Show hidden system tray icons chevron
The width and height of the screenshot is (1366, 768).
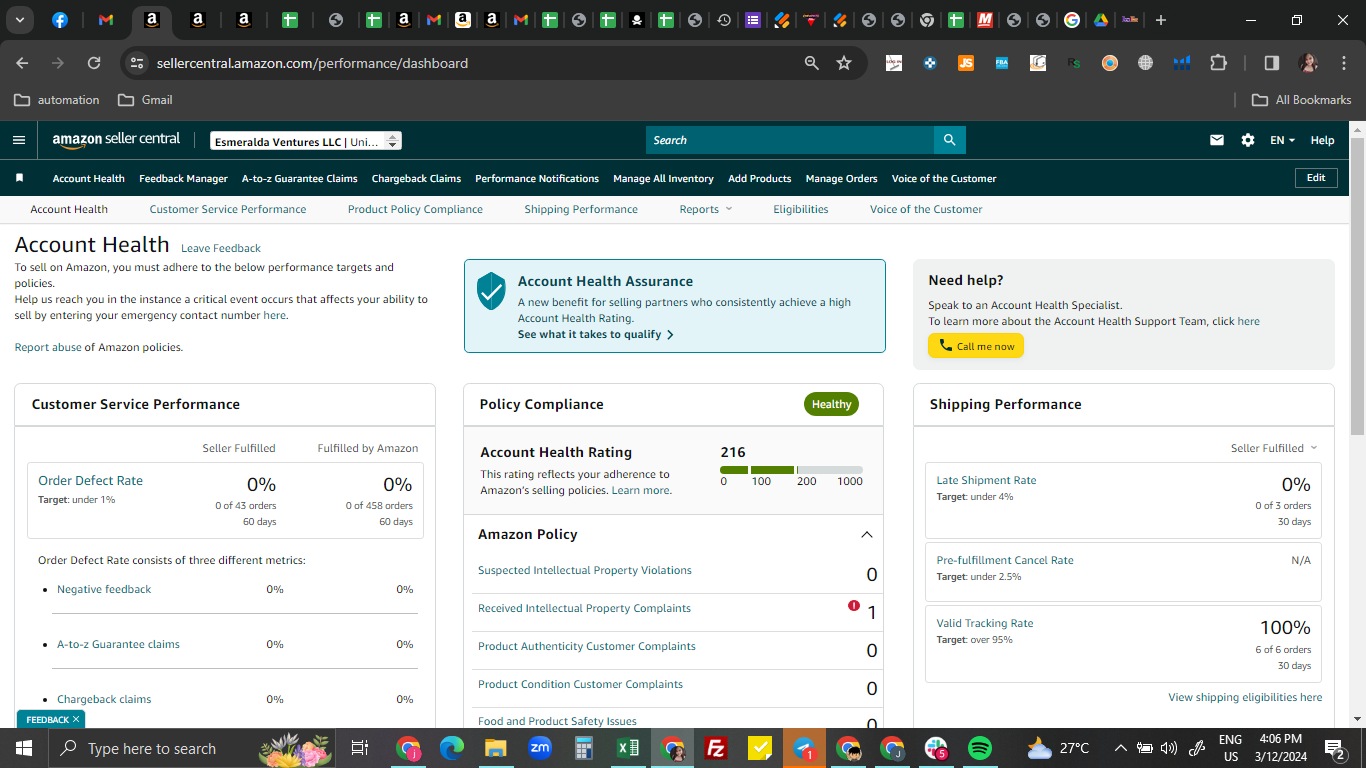[x=1120, y=748]
